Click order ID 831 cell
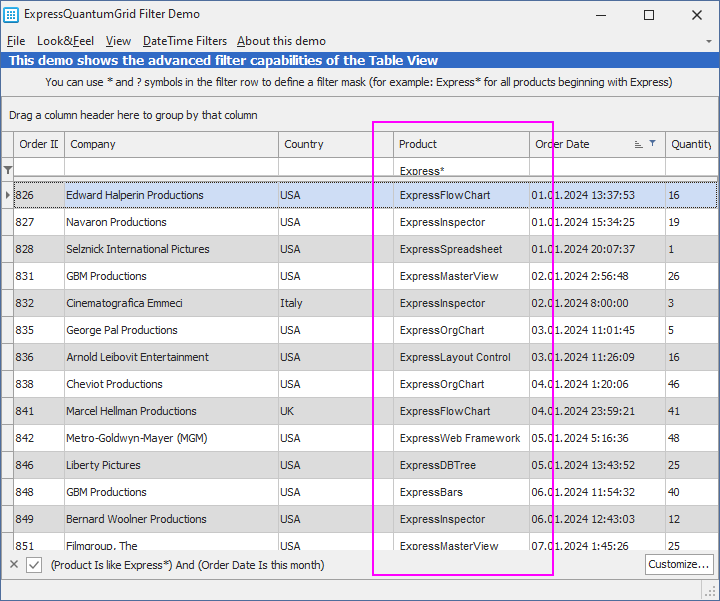 pos(39,276)
